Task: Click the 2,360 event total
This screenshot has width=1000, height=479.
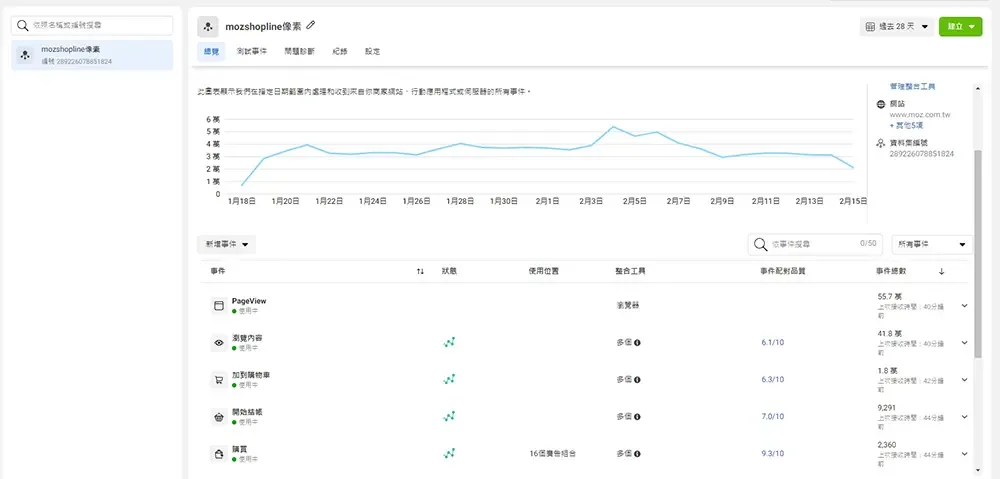Action: pos(887,445)
